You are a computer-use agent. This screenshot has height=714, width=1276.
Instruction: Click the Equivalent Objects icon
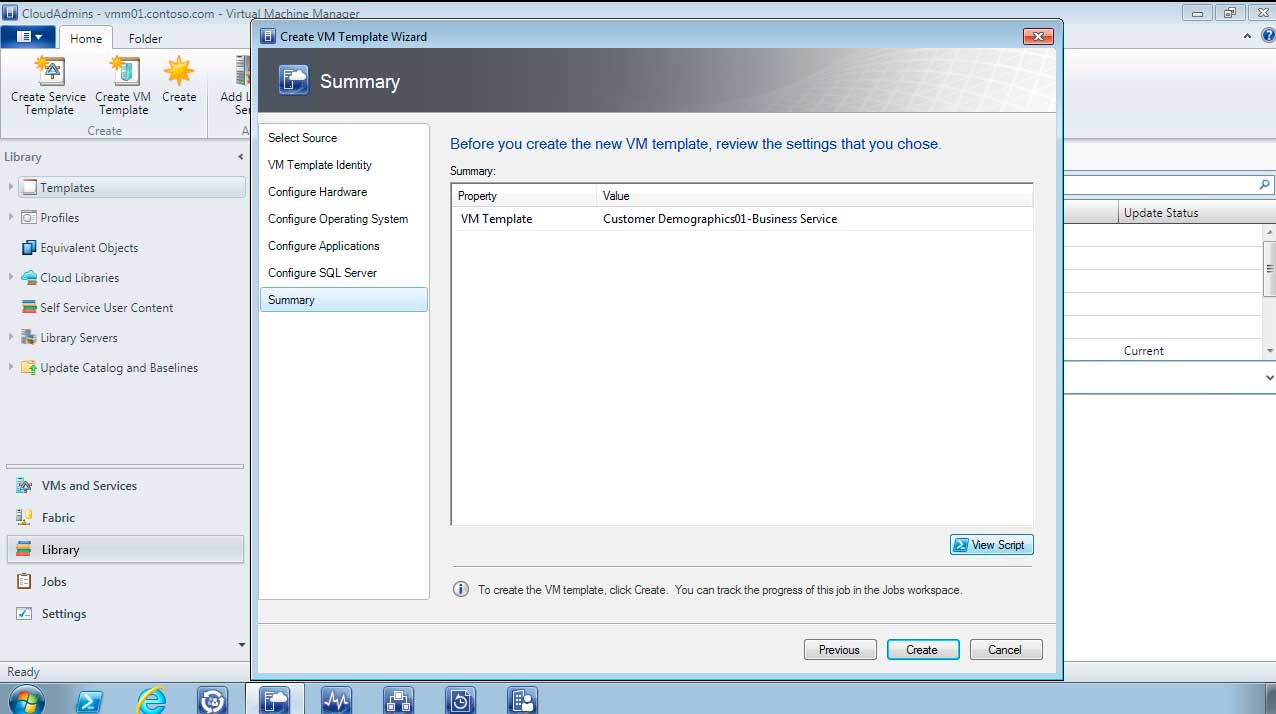coord(29,247)
